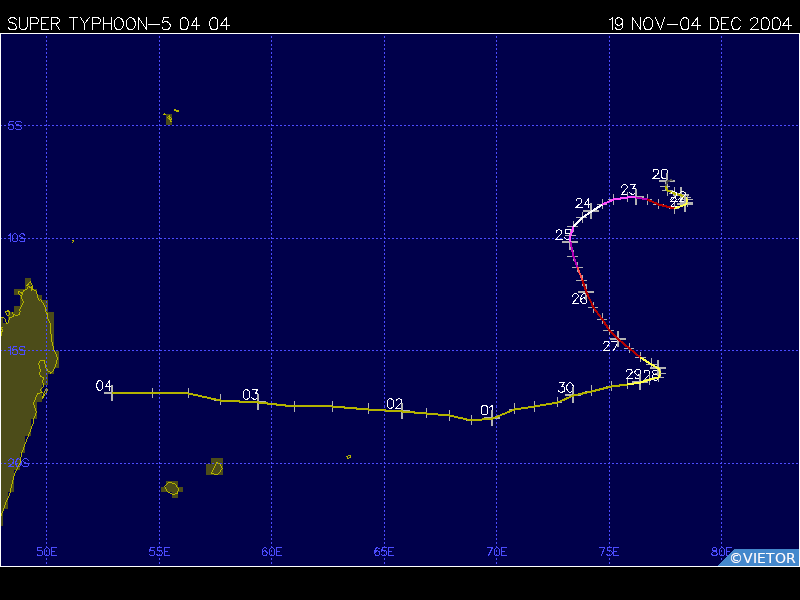Select the day 03 track position label
This screenshot has height=600, width=800.
click(251, 394)
